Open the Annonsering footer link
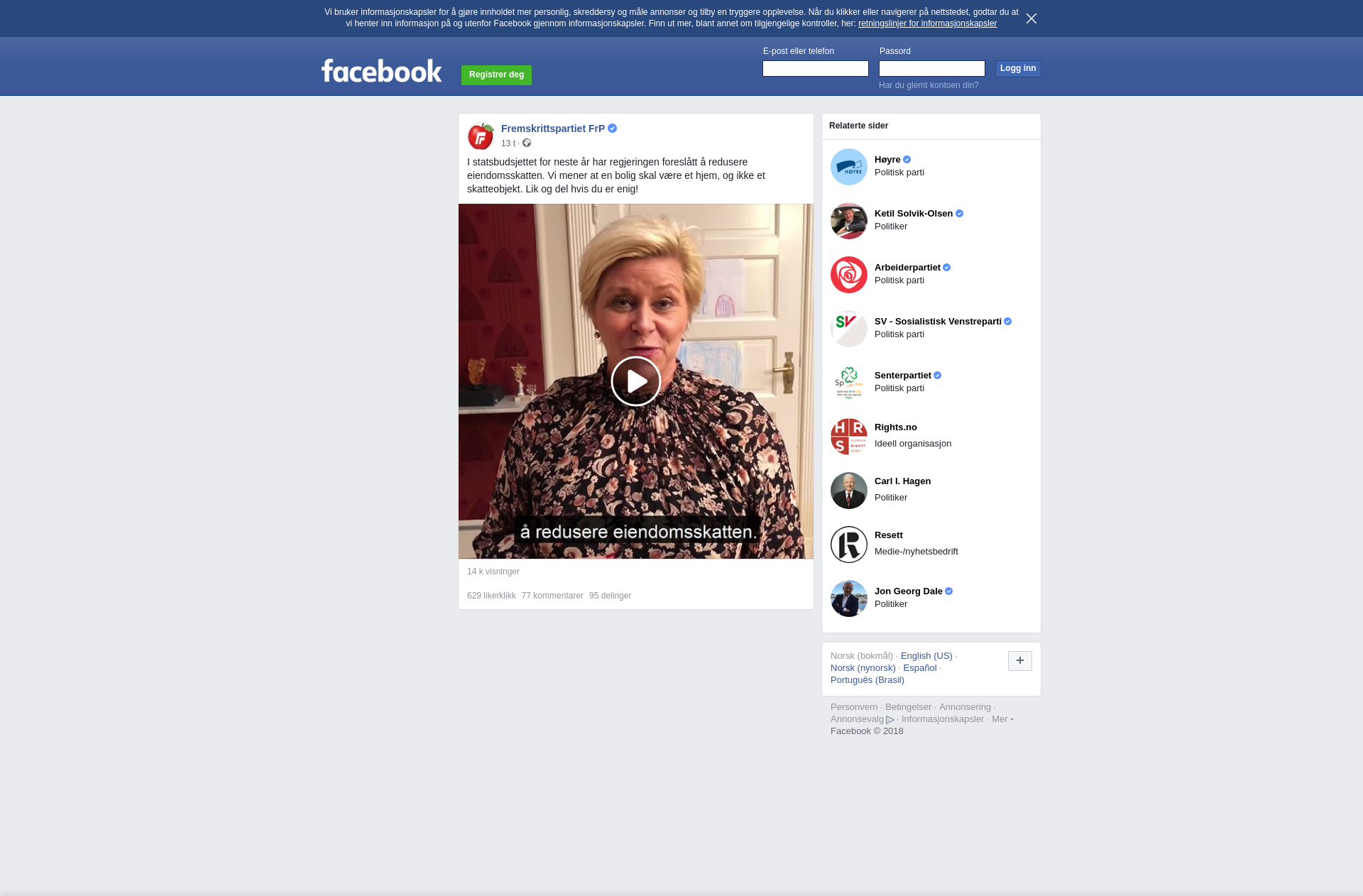Image resolution: width=1363 pixels, height=896 pixels. tap(965, 707)
